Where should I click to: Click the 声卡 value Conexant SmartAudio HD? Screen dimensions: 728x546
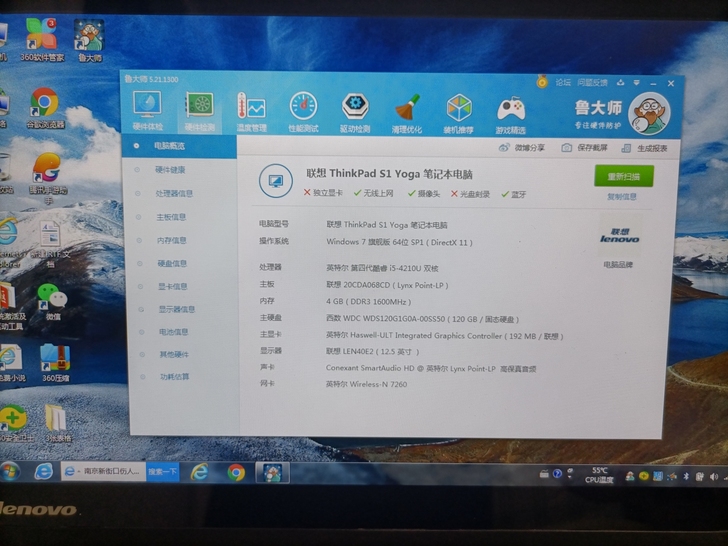(x=431, y=369)
